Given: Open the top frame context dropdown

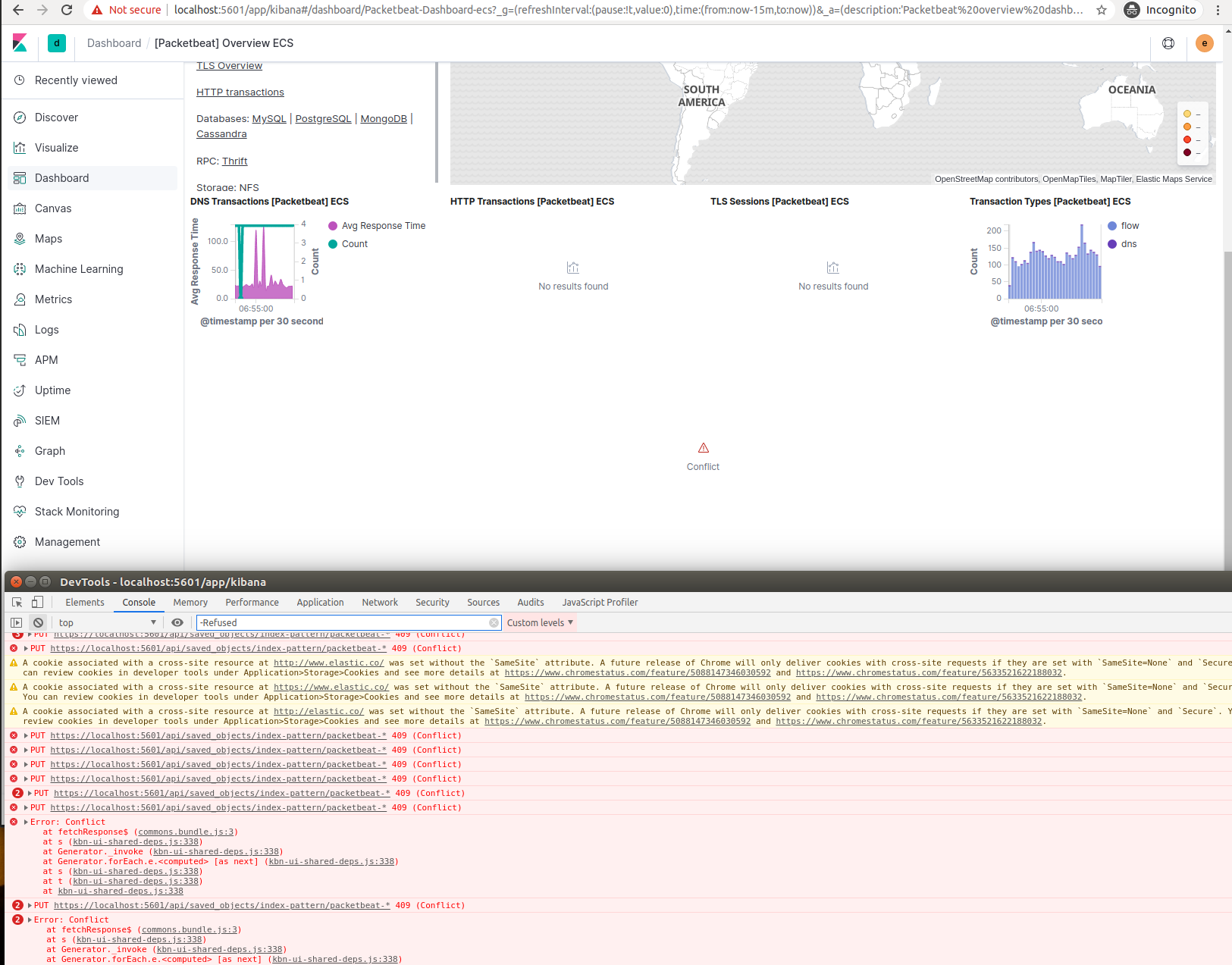Looking at the screenshot, I should tap(106, 622).
